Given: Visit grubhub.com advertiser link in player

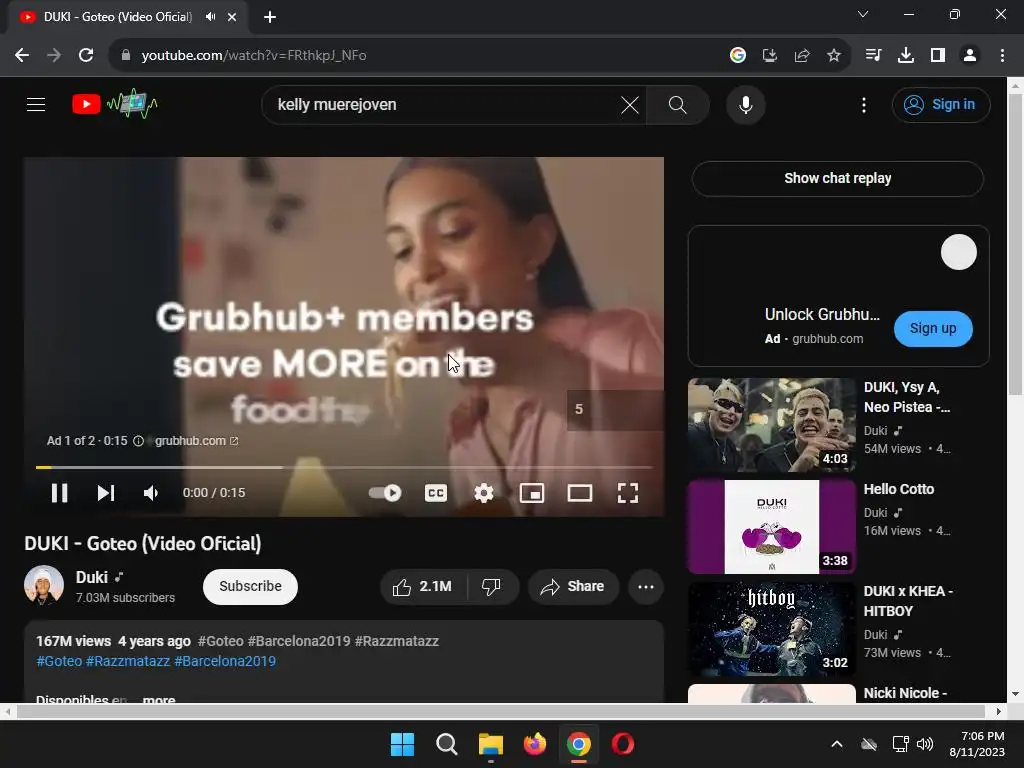Looking at the screenshot, I should [x=196, y=441].
